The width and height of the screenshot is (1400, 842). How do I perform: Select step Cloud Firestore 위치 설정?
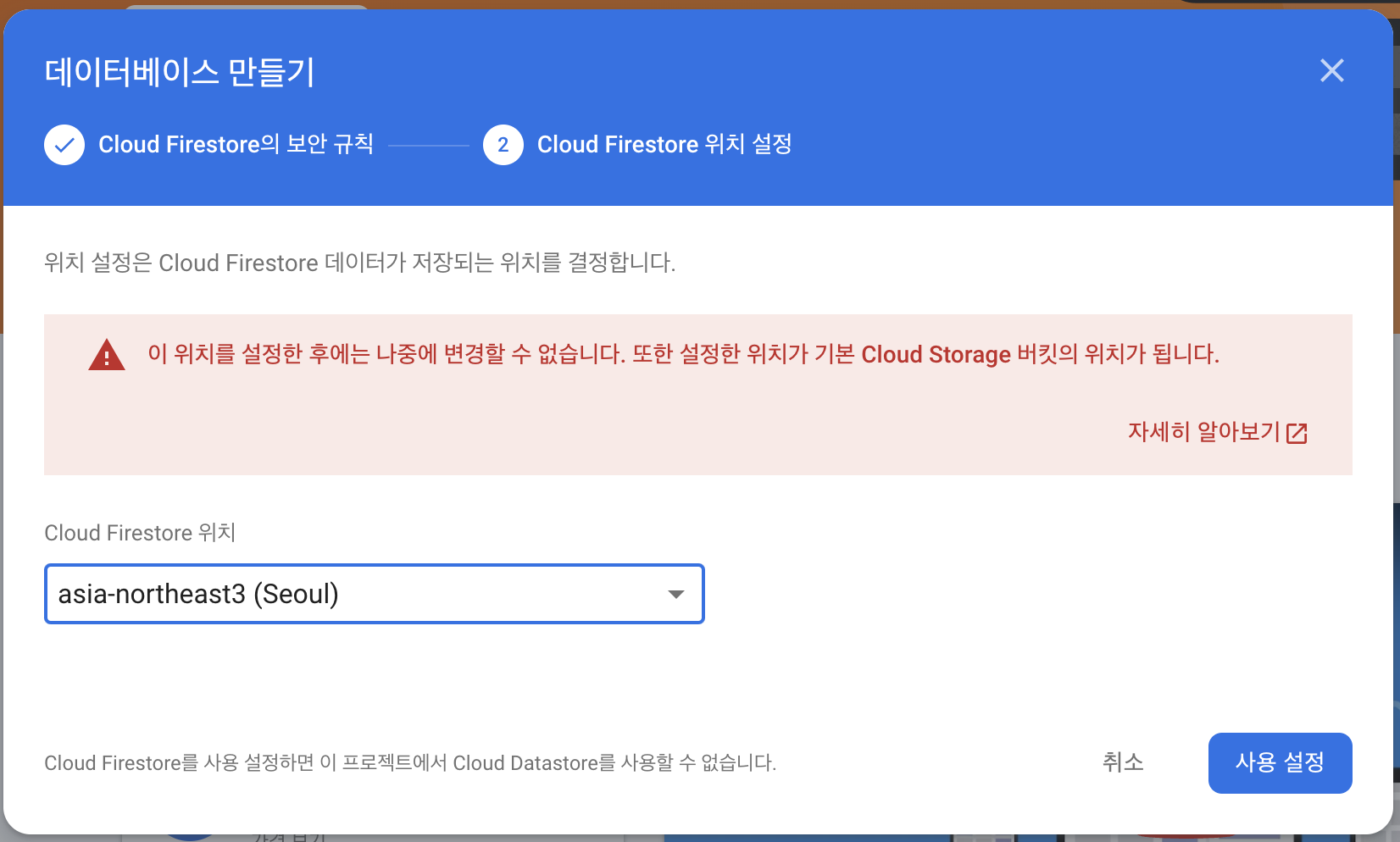[x=664, y=144]
